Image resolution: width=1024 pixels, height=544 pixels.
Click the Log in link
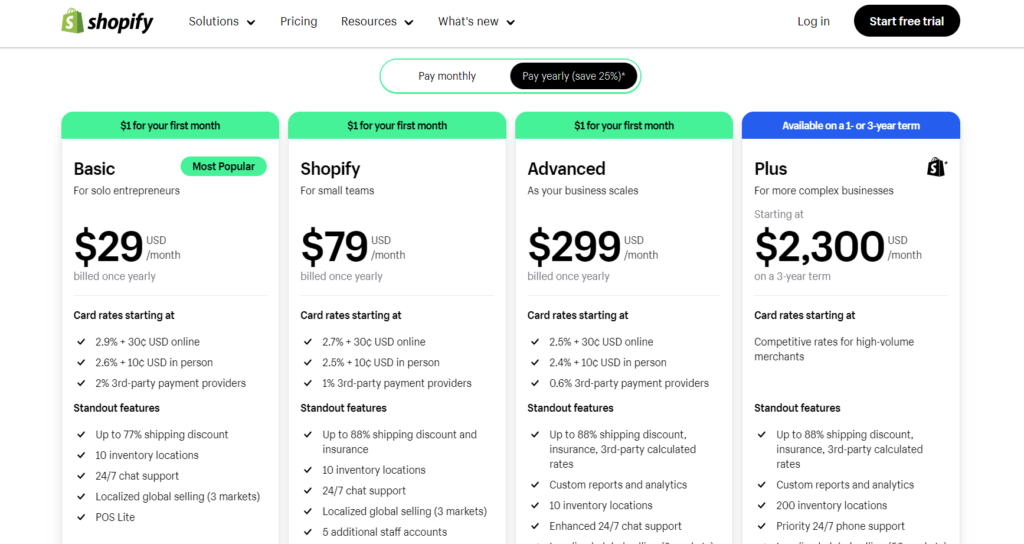pyautogui.click(x=813, y=22)
